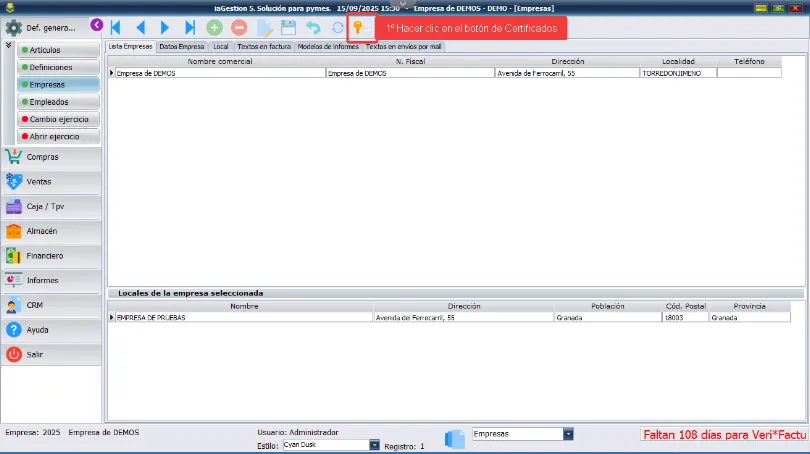The height and width of the screenshot is (454, 810).
Task: Open the Estilo Cyan Dusk dropdown
Action: click(374, 445)
